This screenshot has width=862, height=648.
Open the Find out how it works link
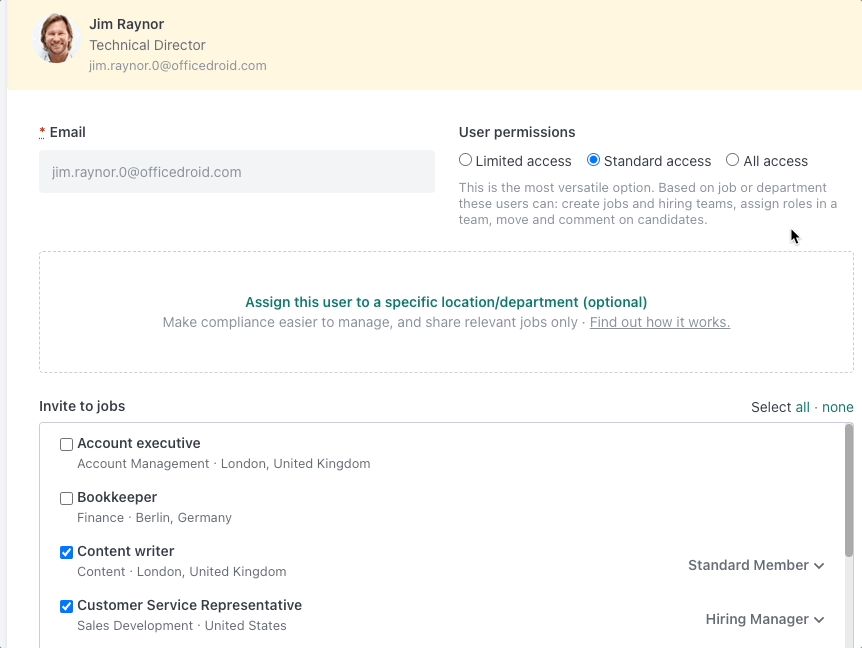click(659, 322)
